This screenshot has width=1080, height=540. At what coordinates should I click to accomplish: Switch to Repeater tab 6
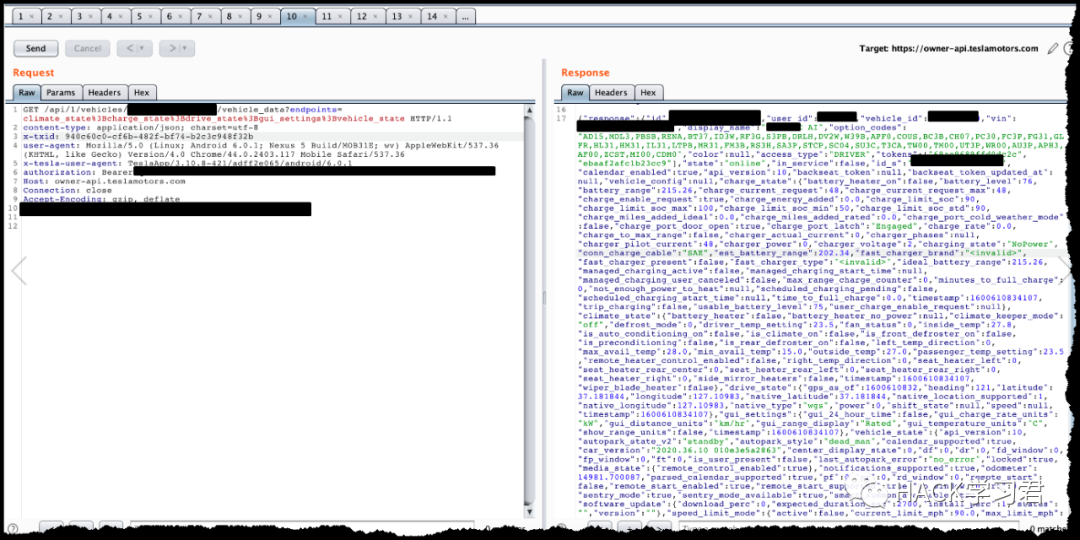[x=169, y=16]
